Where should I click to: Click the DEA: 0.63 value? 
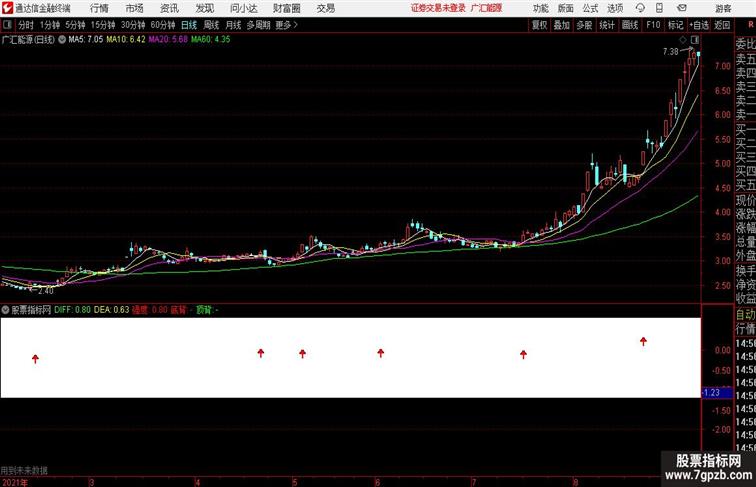coord(111,310)
